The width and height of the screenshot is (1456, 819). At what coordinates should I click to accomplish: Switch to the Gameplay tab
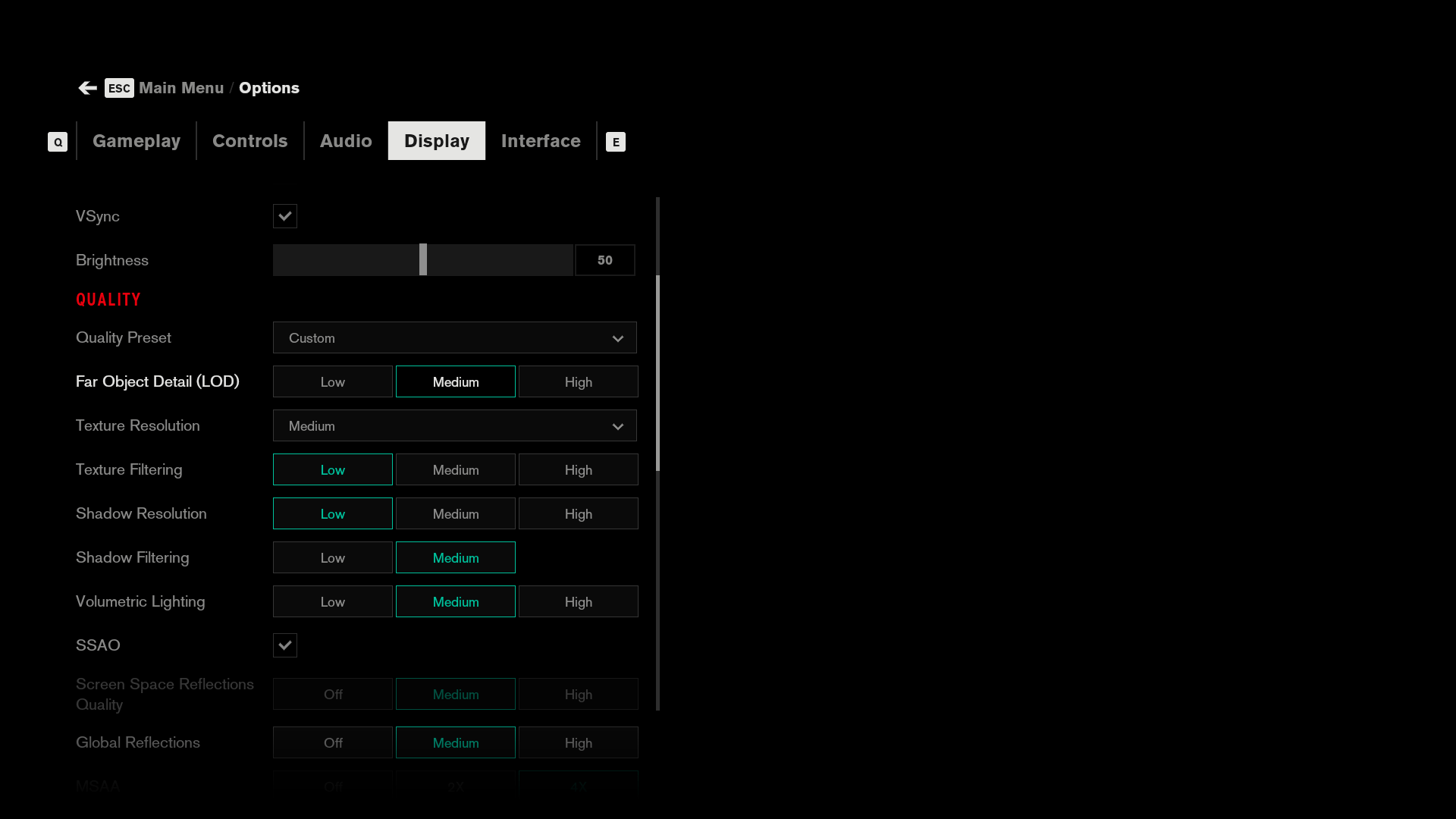(x=136, y=141)
